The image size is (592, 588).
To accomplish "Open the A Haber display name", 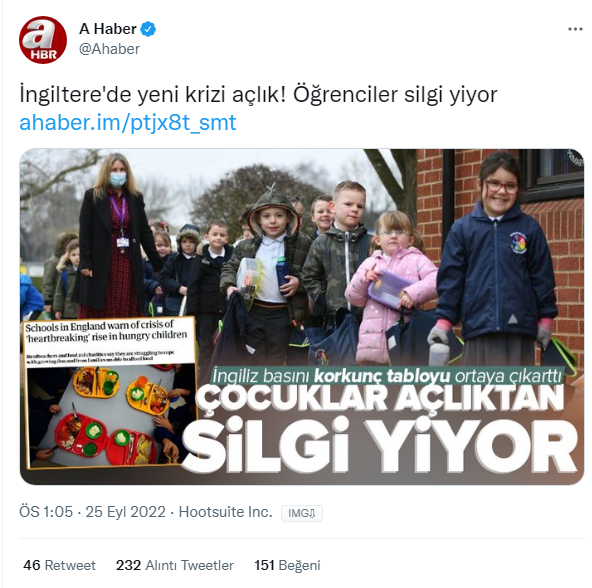I will [108, 29].
